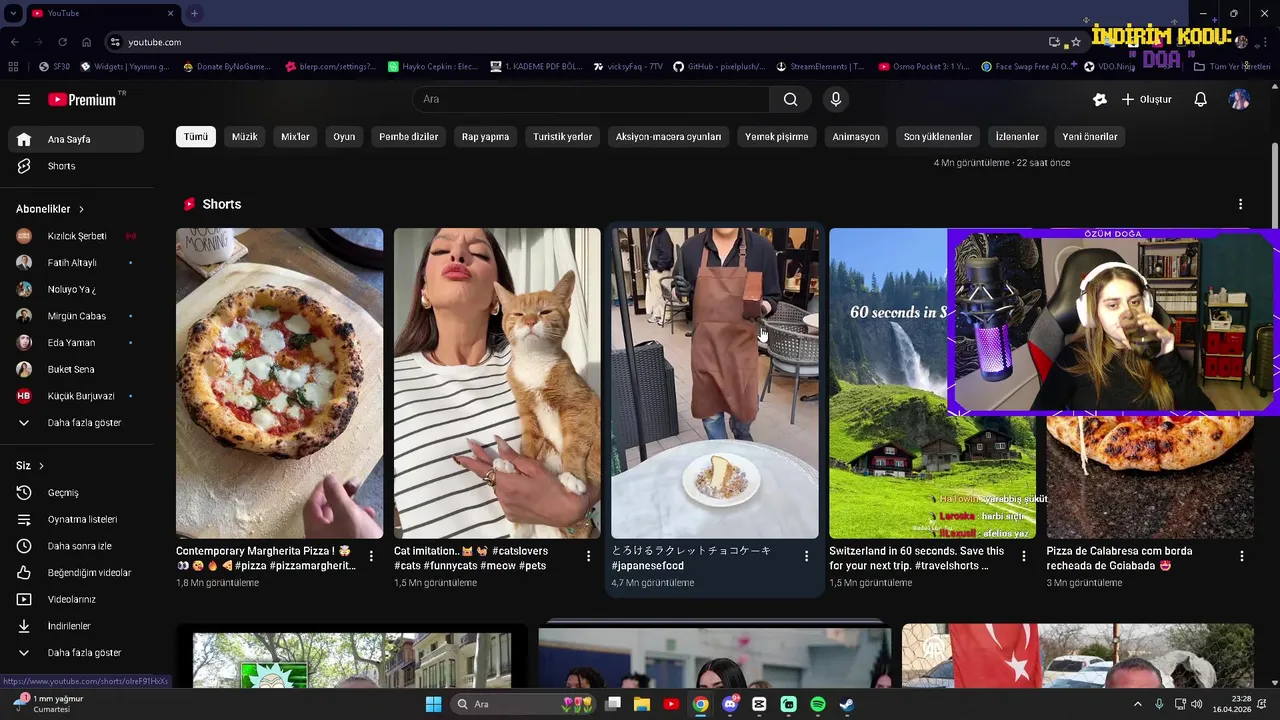
Task: Select the Turistik yerler chip
Action: (x=562, y=136)
